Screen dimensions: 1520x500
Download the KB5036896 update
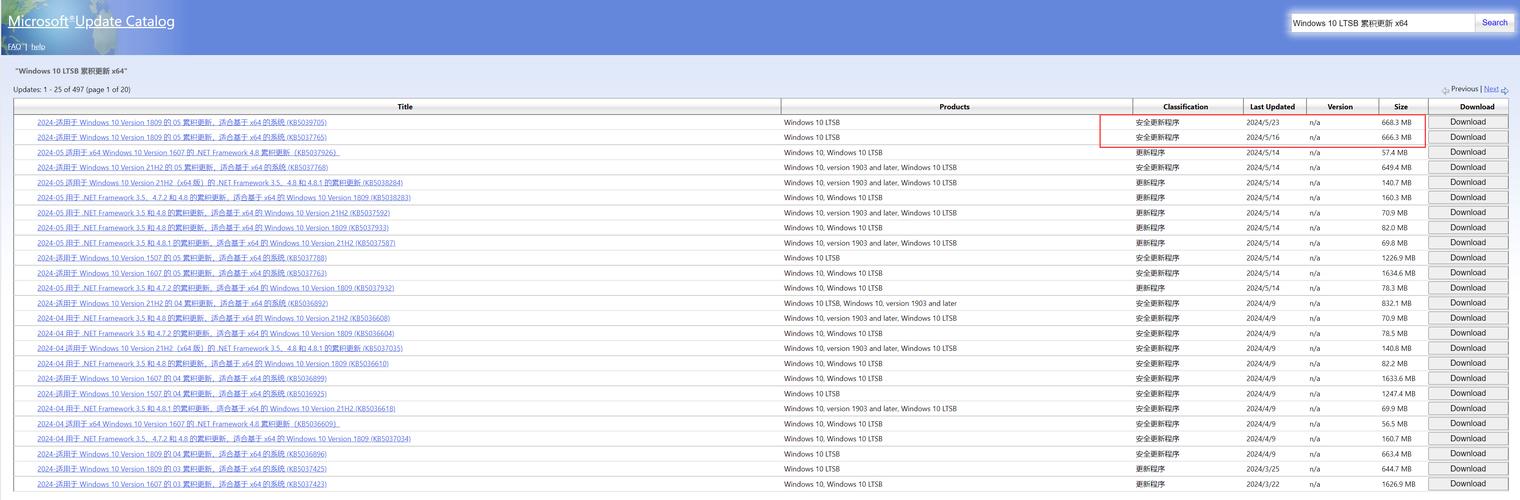(1468, 453)
